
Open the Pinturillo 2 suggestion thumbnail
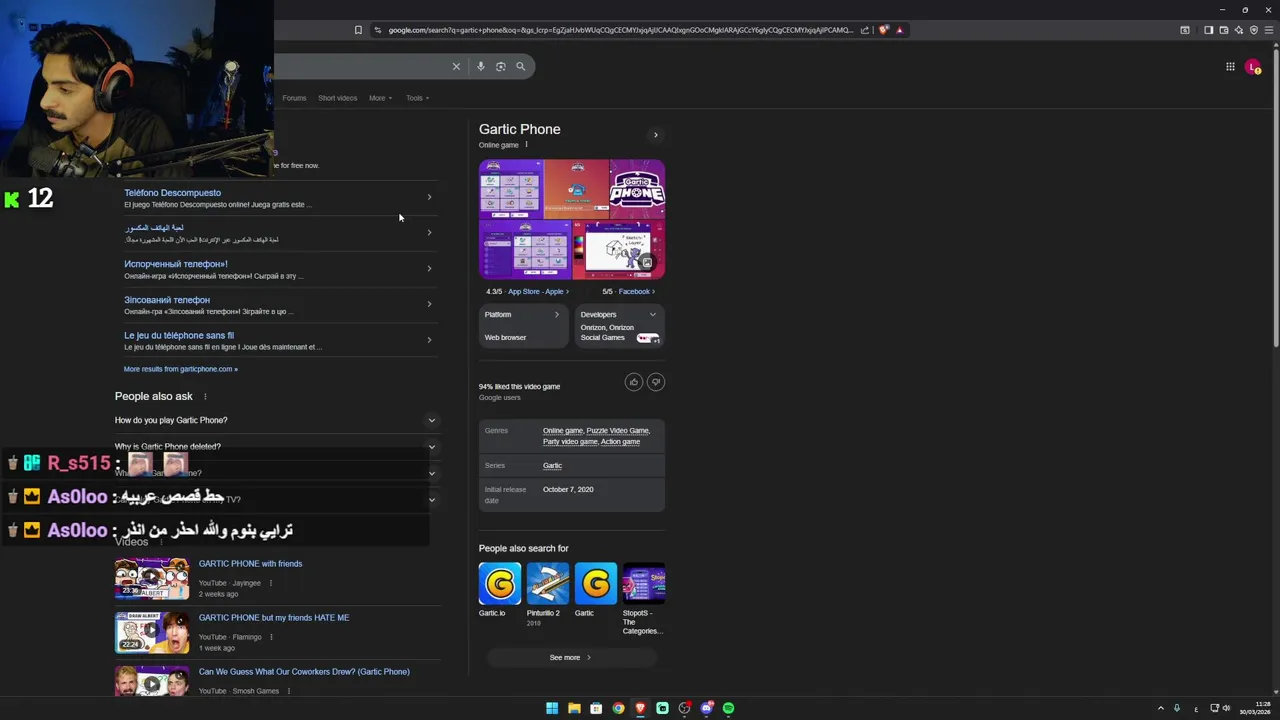pyautogui.click(x=548, y=584)
